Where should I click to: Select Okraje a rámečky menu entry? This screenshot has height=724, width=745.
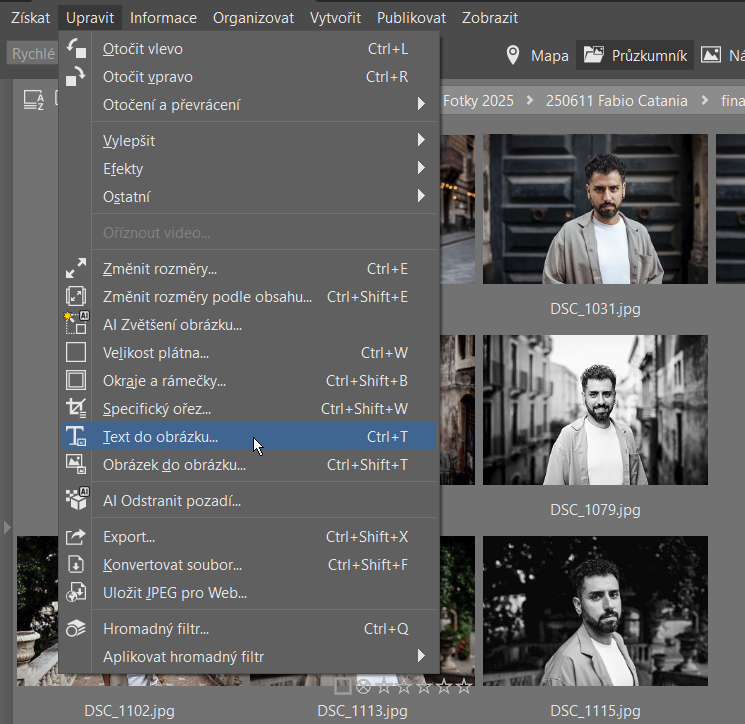tap(164, 381)
